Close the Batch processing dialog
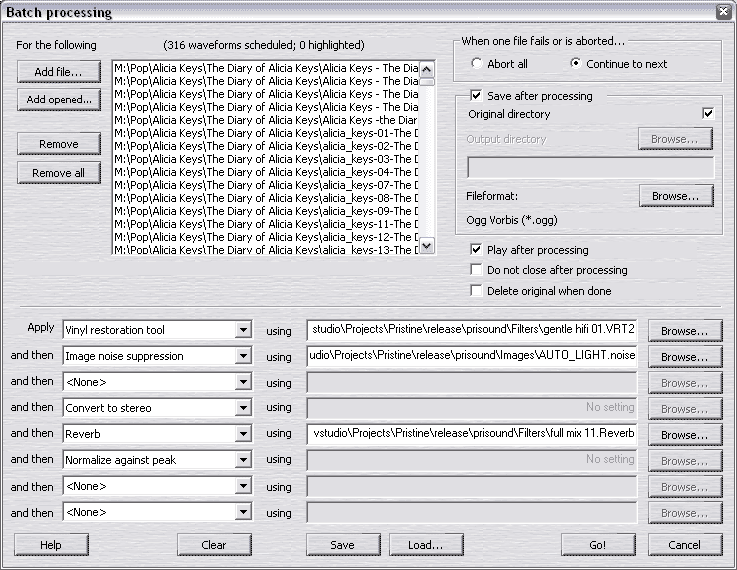 724,11
